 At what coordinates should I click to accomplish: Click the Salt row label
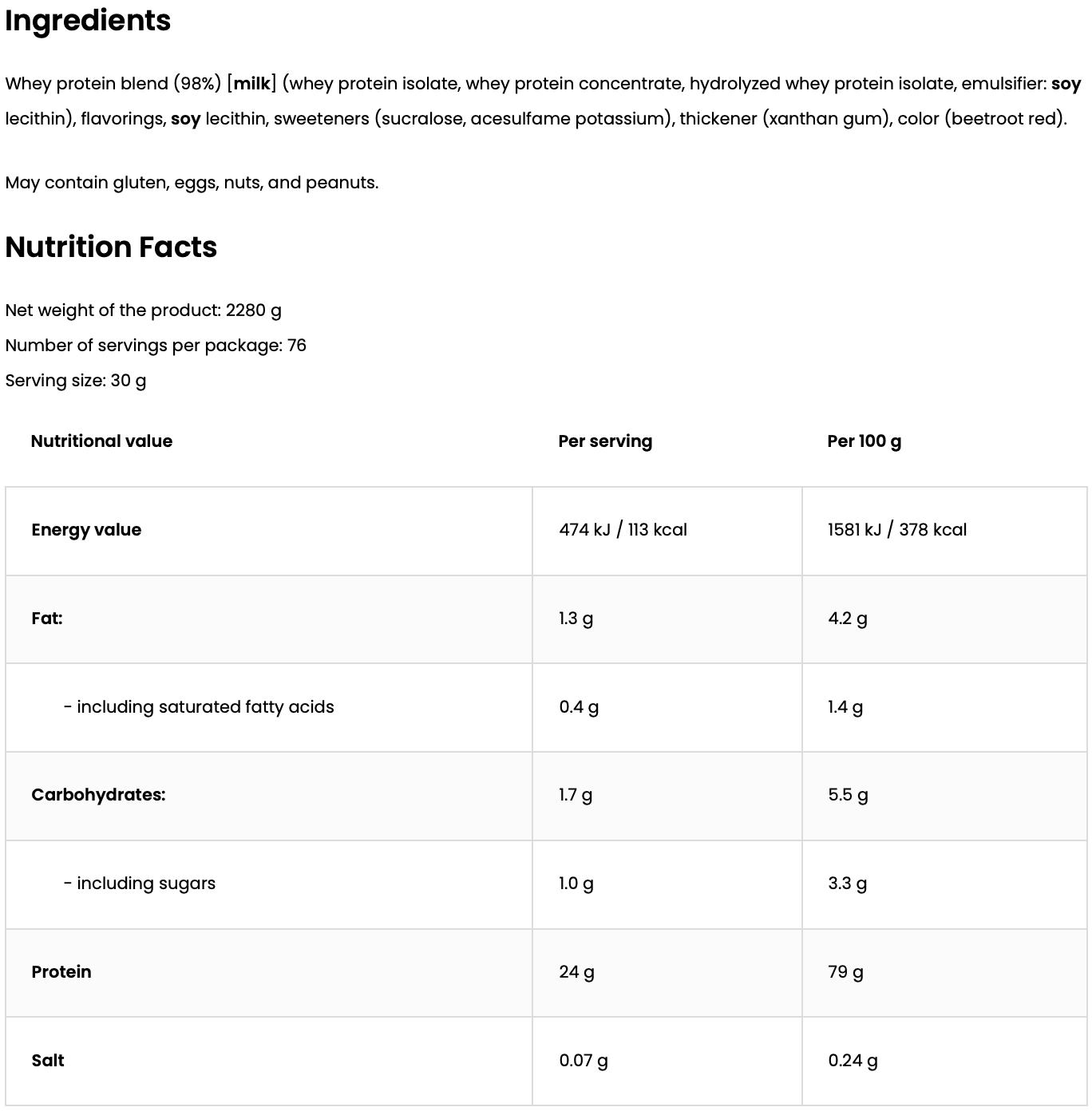tap(48, 1061)
